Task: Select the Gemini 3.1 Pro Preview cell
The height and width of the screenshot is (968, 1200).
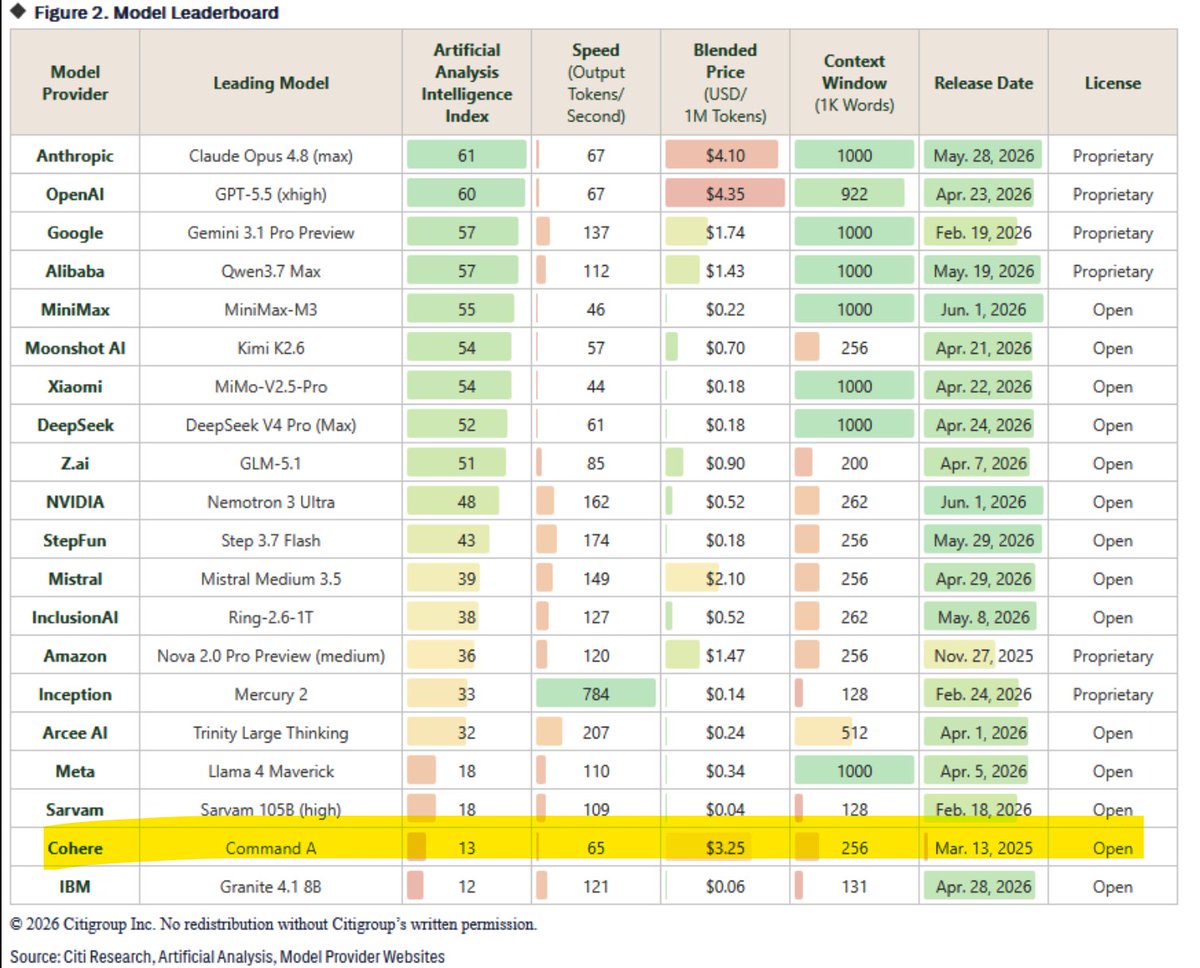Action: [271, 233]
